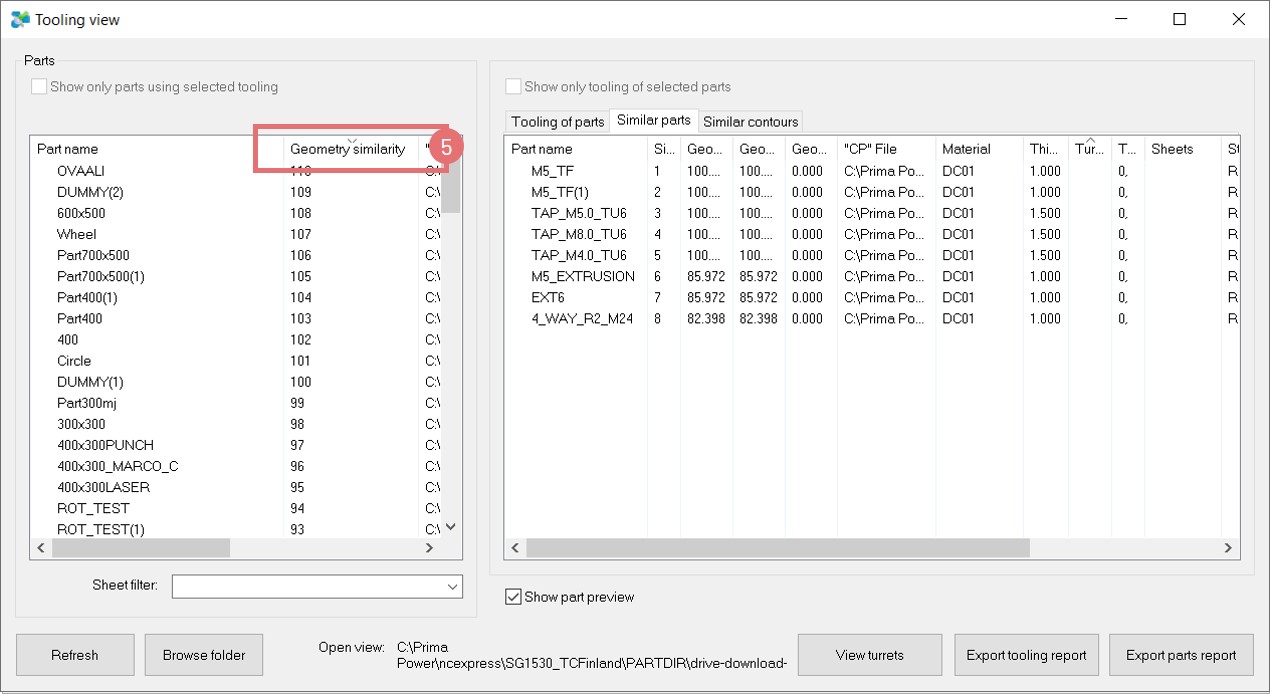The image size is (1270, 694).
Task: Enable Show only parts using selected tooling
Action: coord(39,87)
